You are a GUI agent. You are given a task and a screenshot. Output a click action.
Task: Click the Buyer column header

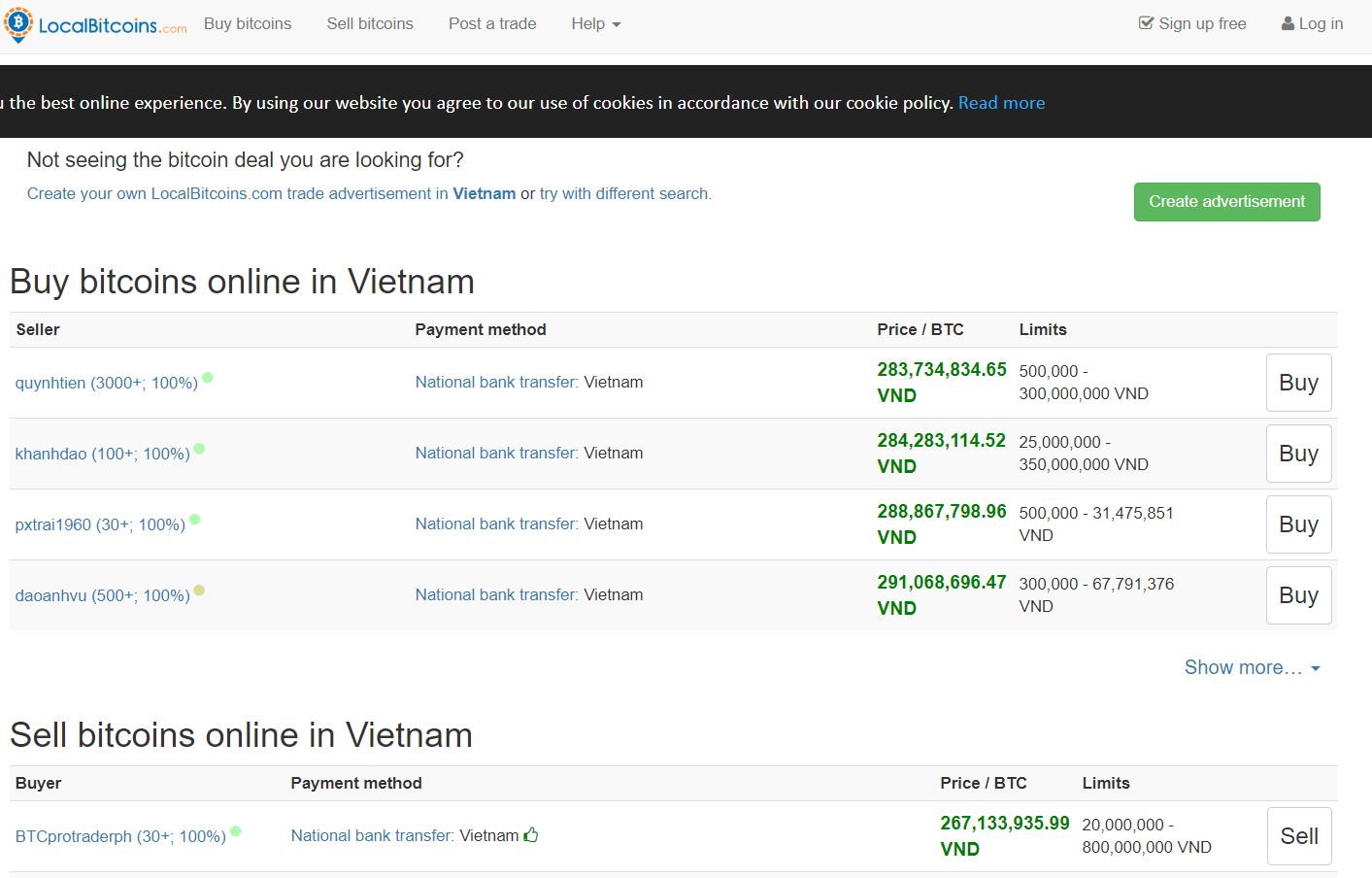click(38, 784)
